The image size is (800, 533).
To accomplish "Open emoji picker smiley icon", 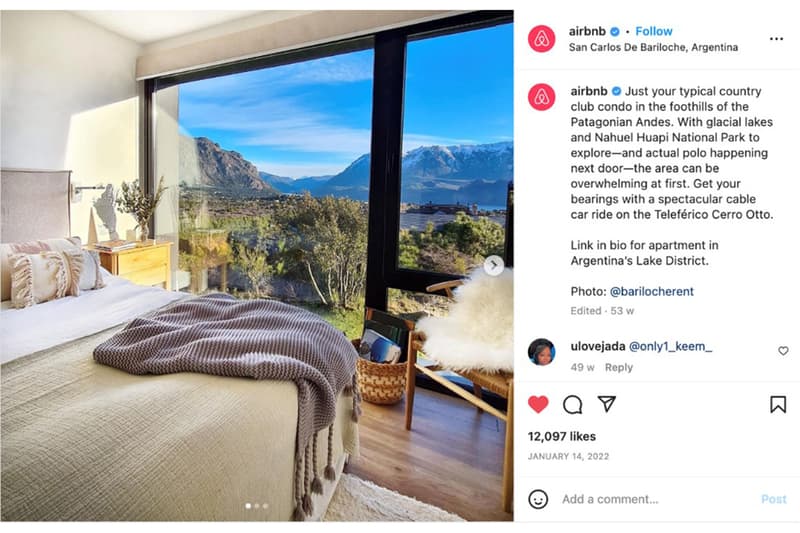I will 538,499.
